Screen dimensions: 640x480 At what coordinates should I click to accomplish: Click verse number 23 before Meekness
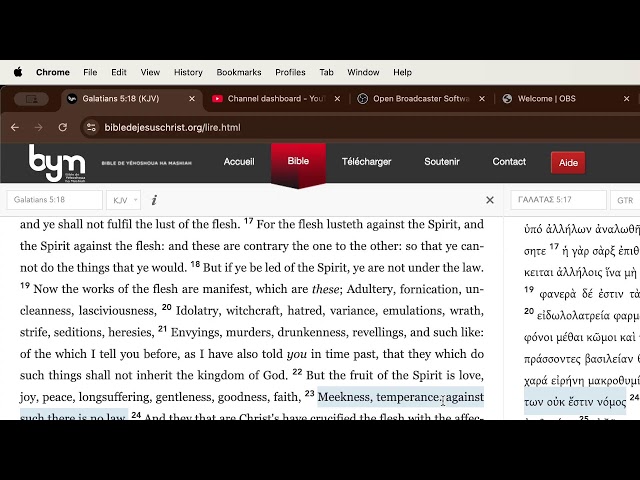(x=309, y=394)
